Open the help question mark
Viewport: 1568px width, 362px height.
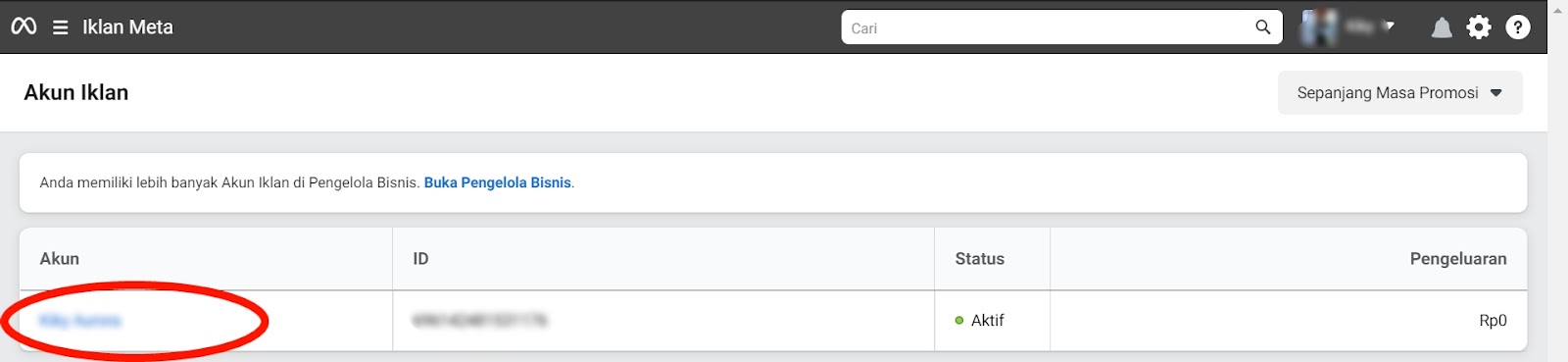(x=1518, y=27)
